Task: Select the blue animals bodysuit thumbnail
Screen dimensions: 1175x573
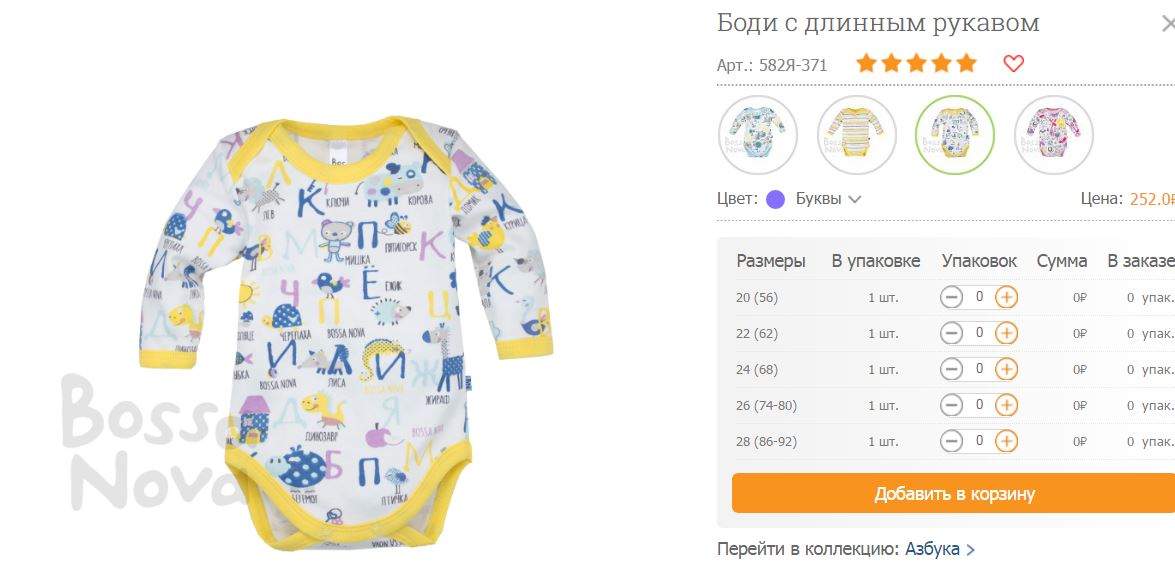Action: tap(758, 135)
